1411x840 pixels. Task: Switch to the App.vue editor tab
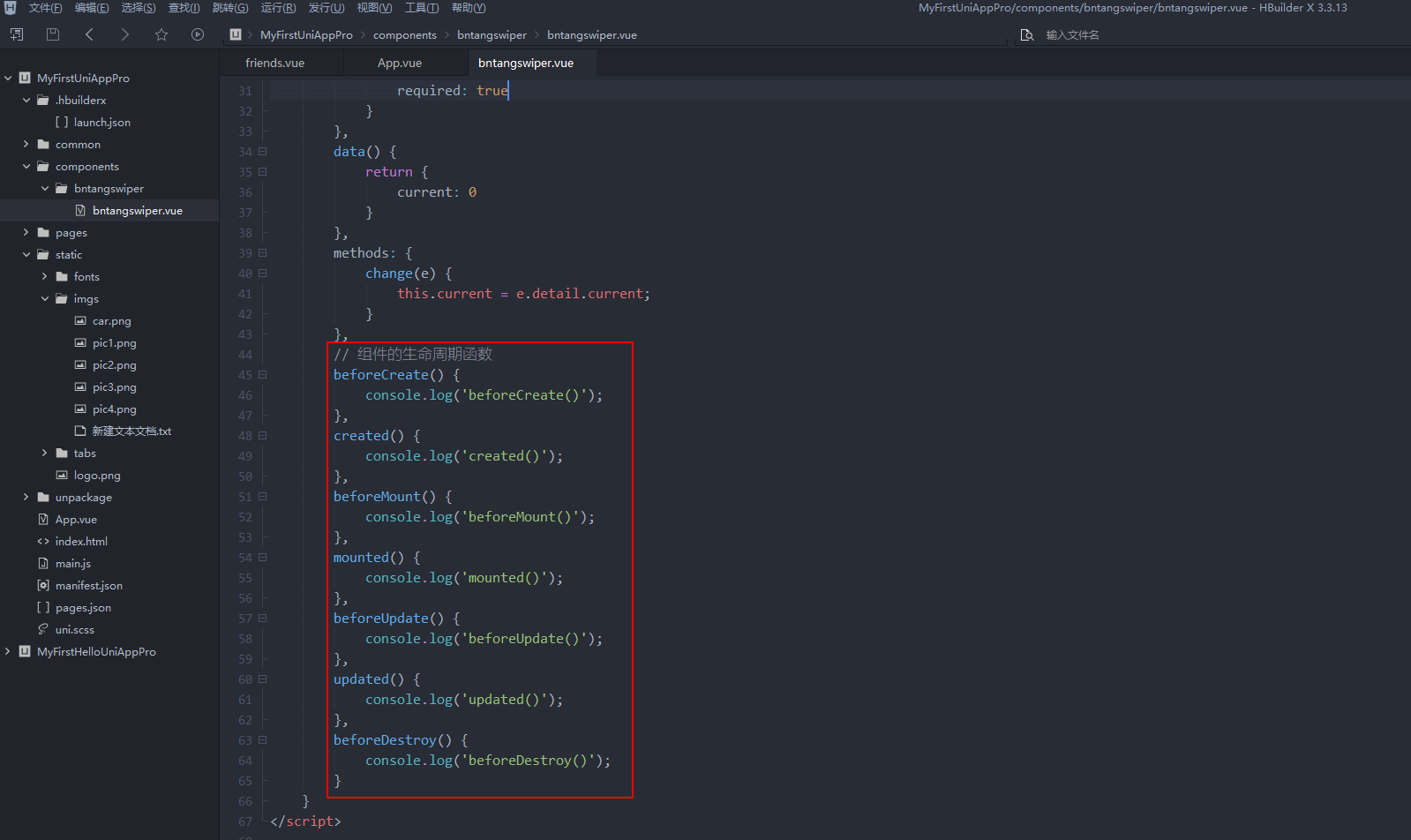tap(400, 64)
